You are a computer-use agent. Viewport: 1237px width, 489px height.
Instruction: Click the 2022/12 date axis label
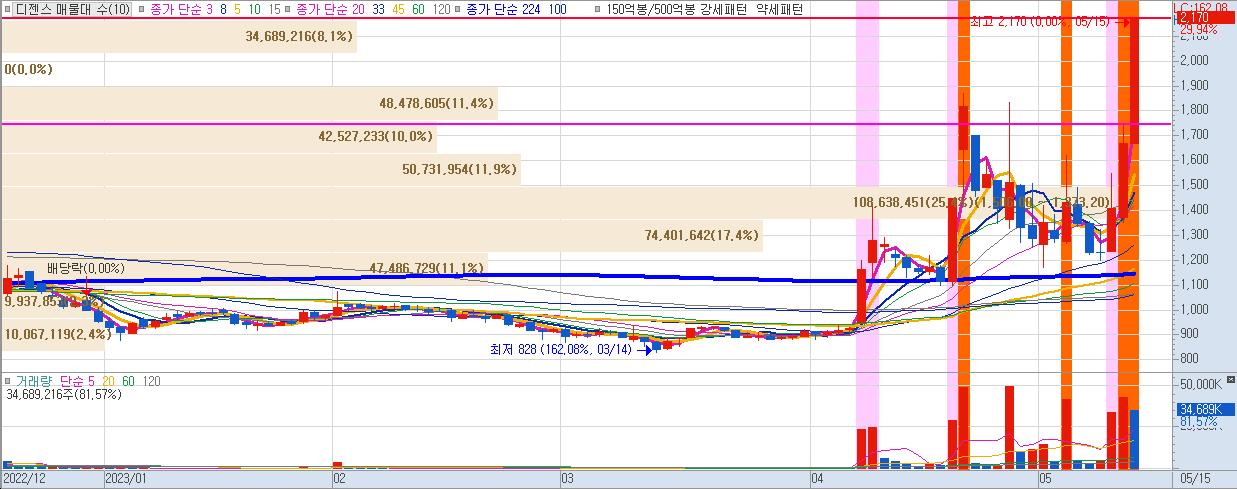click(22, 479)
